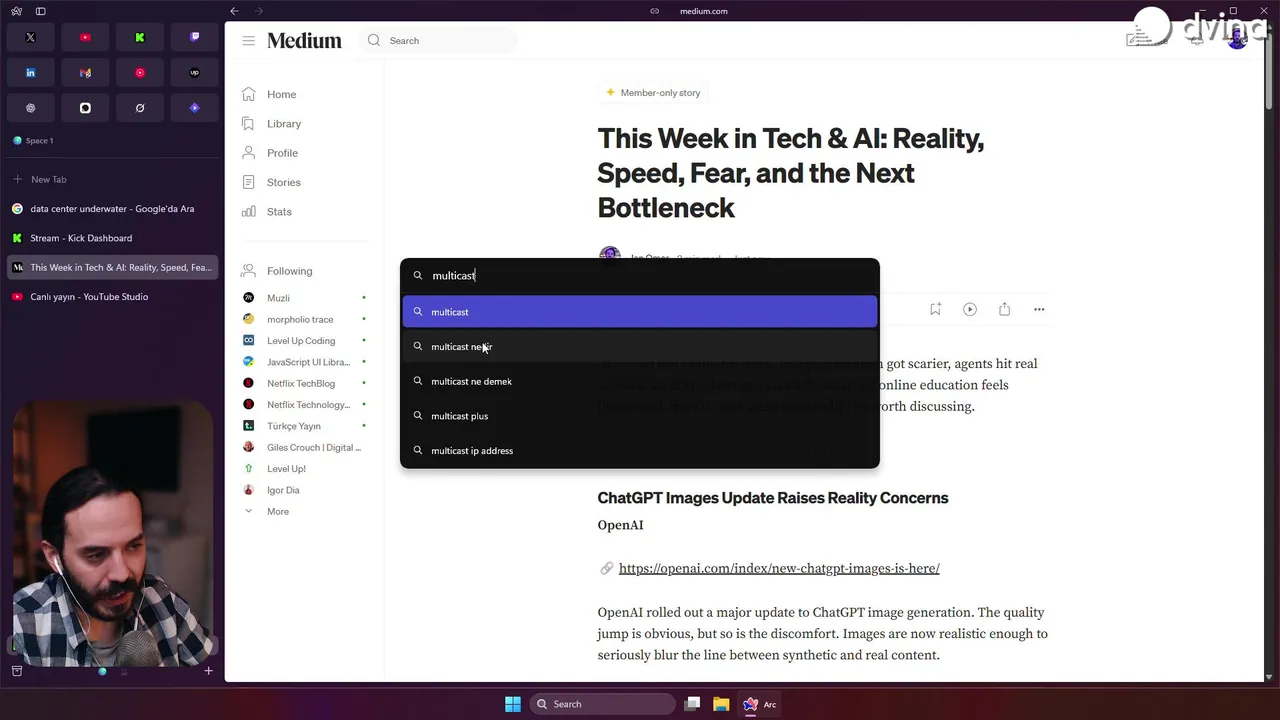Open the pinned Upwork favorite

(194, 73)
